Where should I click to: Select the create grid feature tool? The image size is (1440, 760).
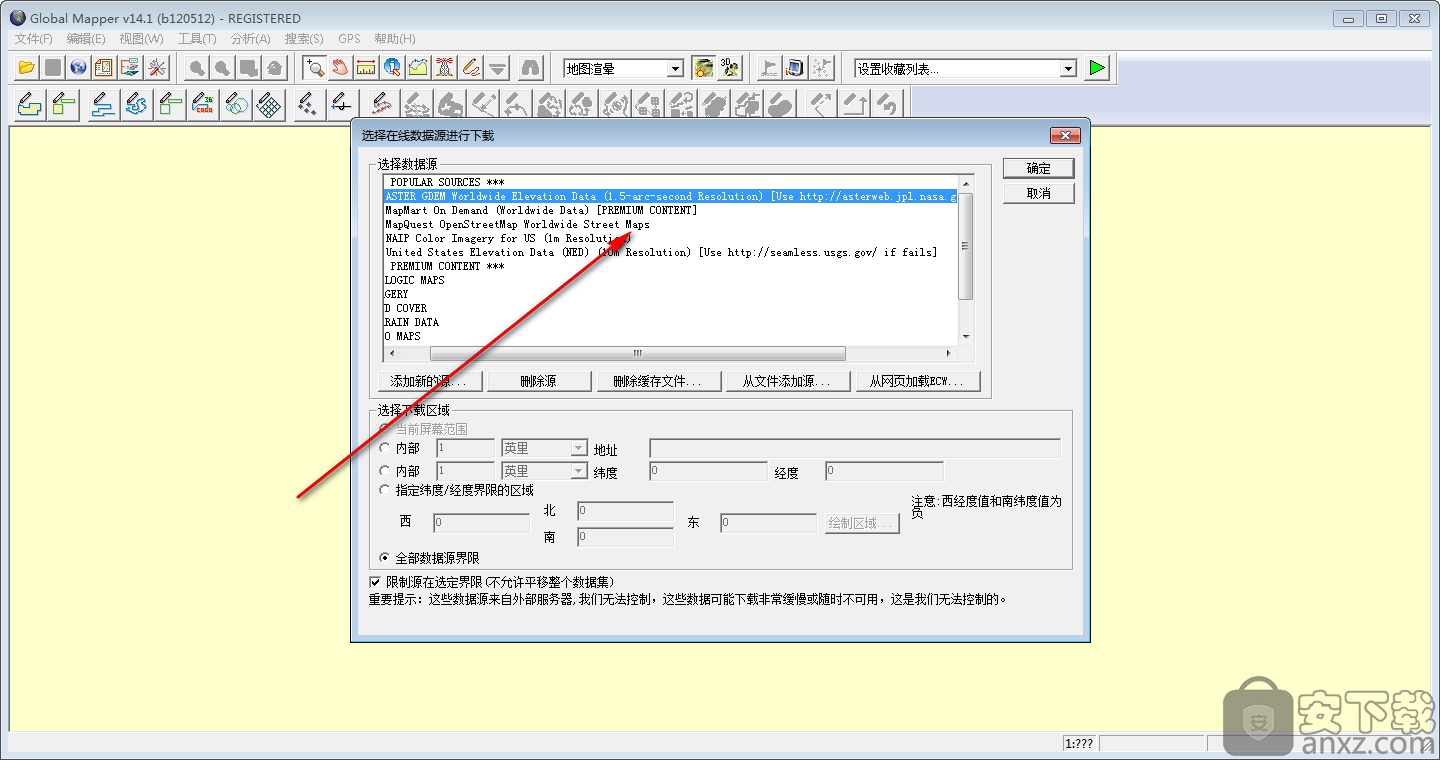270,104
